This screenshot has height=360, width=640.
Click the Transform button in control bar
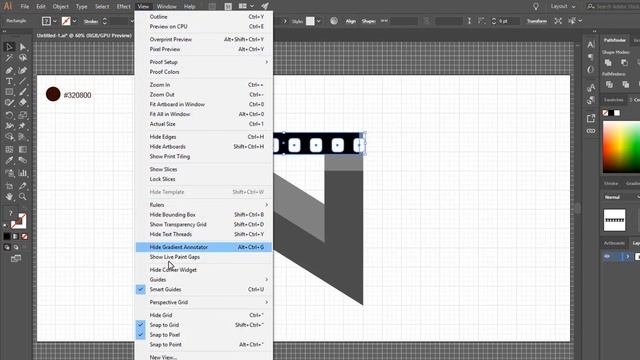pyautogui.click(x=536, y=21)
